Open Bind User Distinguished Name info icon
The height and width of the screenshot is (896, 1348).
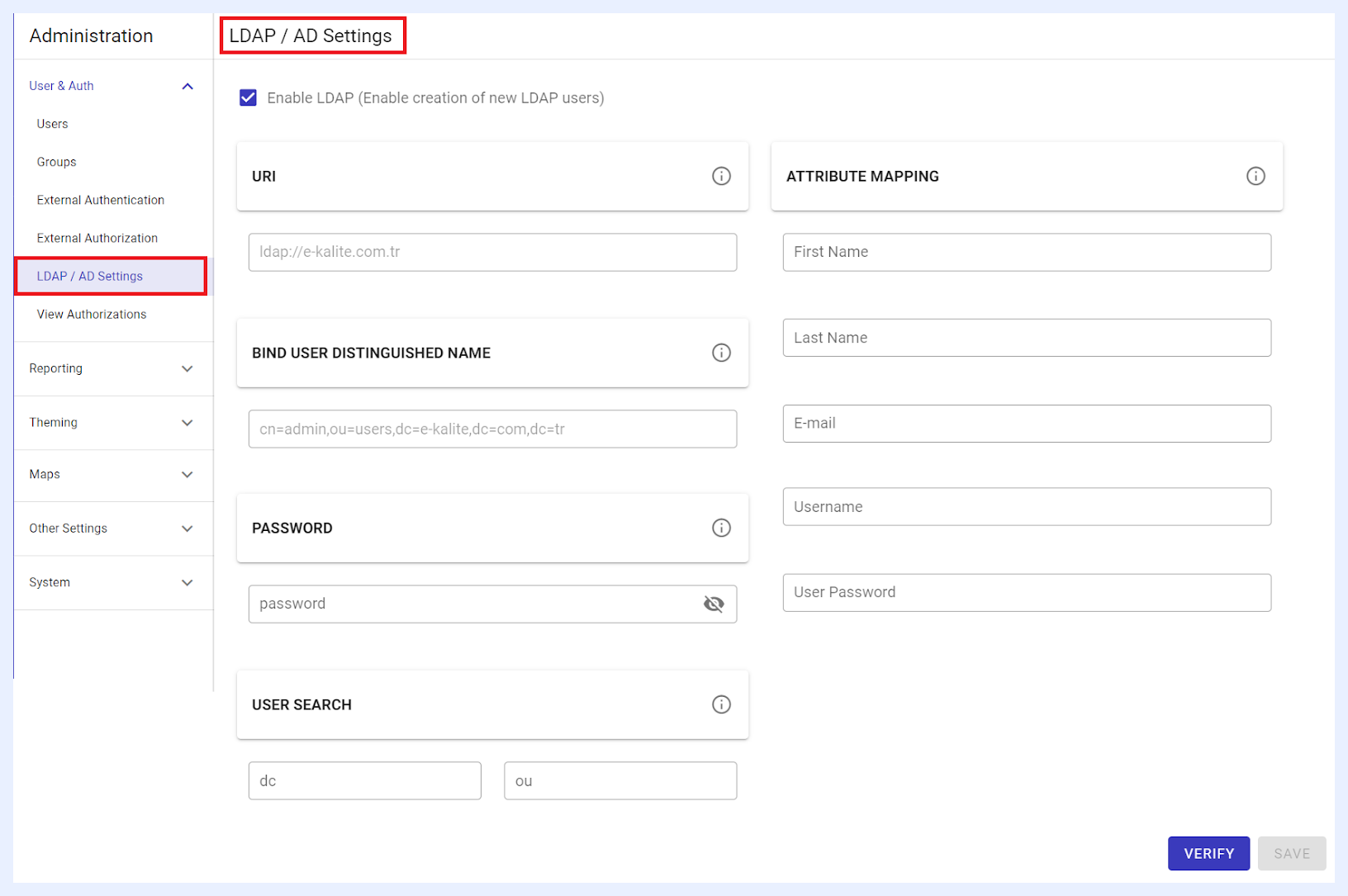(x=721, y=353)
